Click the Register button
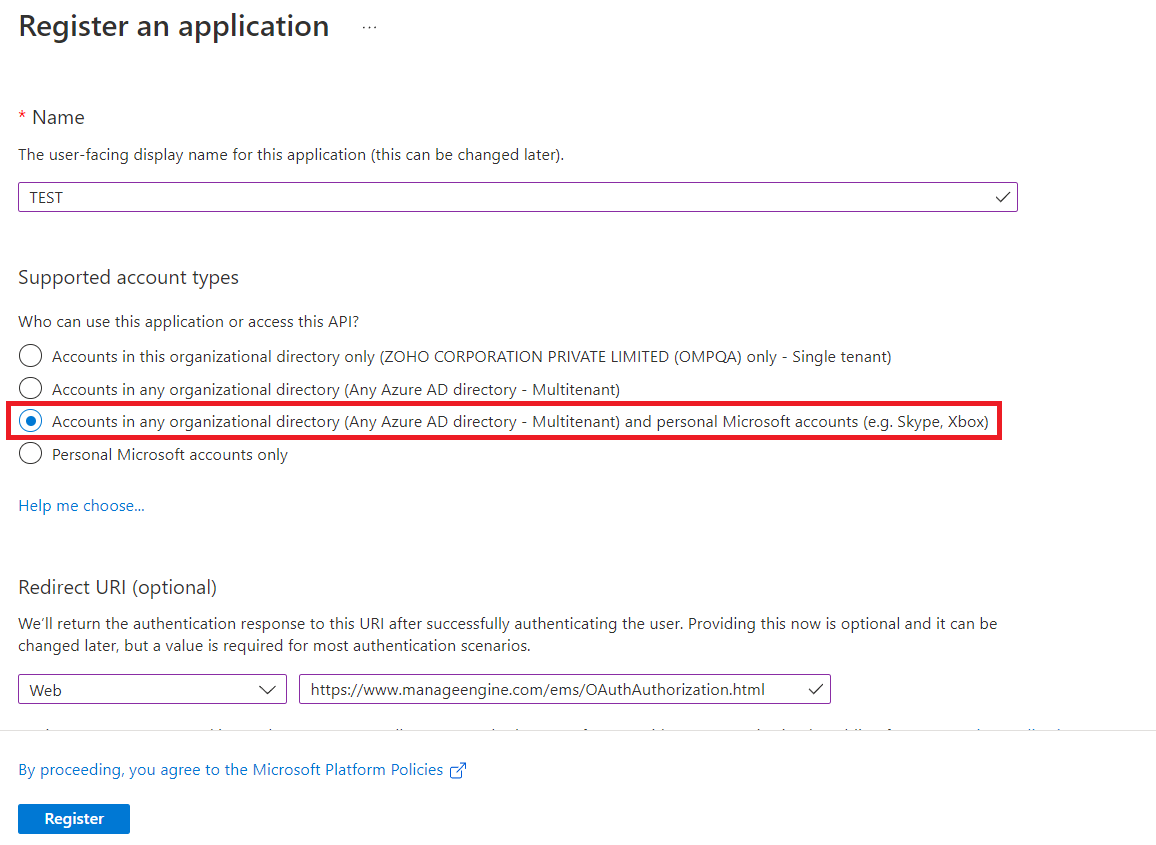 (74, 818)
